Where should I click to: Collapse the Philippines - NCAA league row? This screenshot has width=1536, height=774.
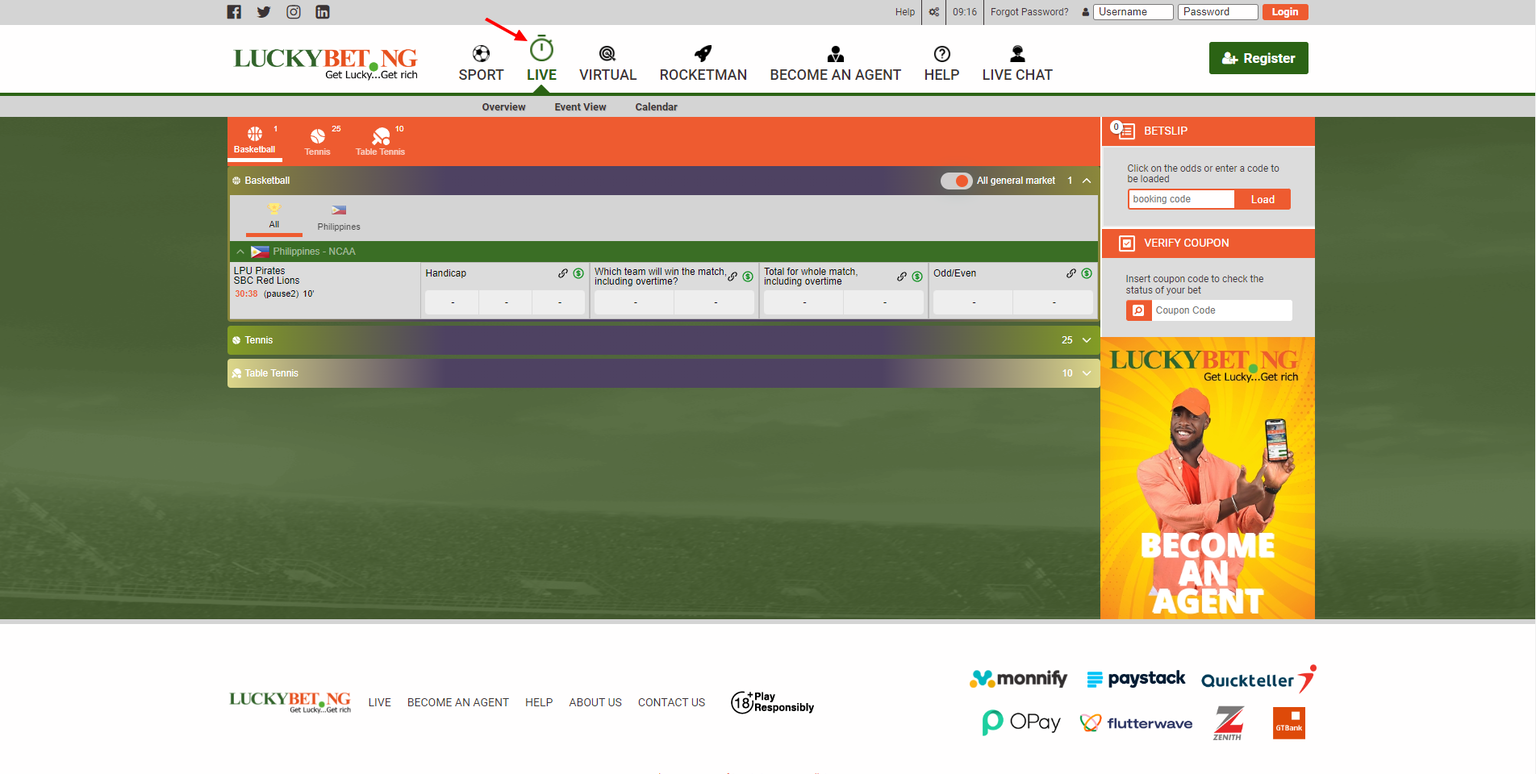pyautogui.click(x=238, y=251)
